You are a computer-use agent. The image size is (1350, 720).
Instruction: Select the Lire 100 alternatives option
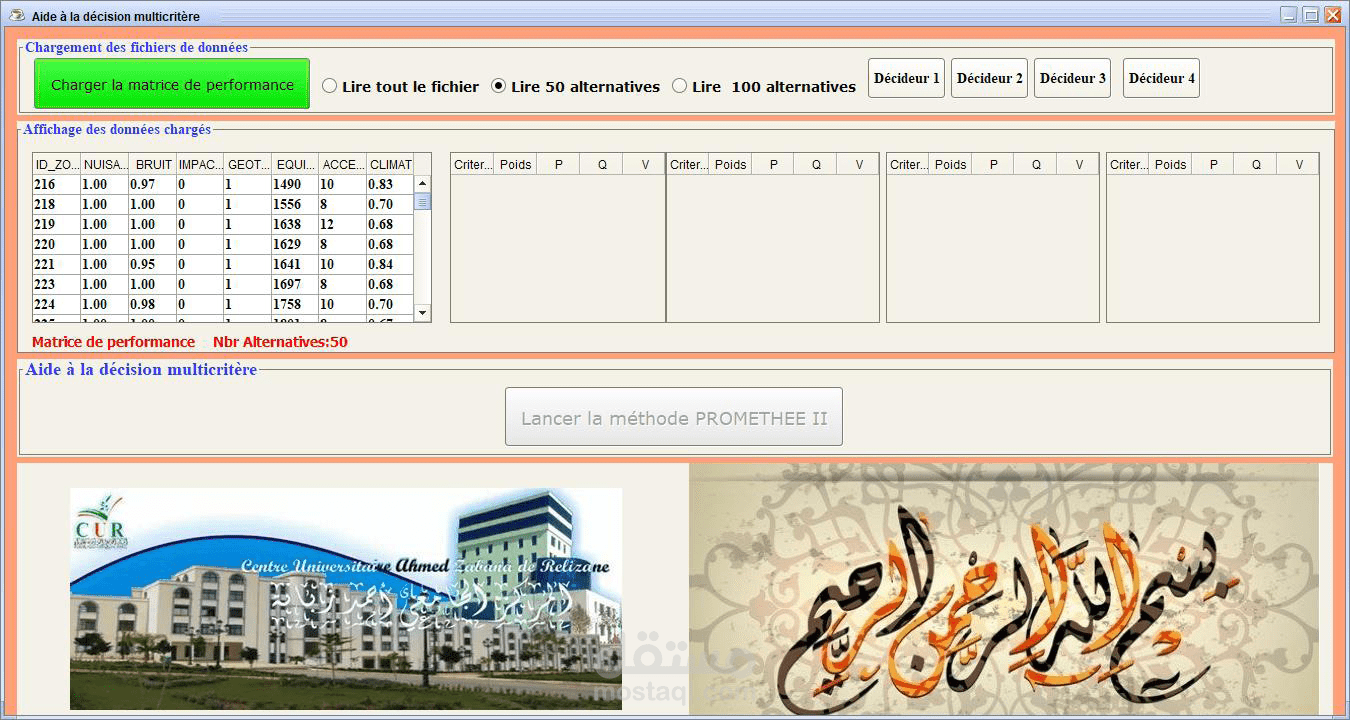pyautogui.click(x=764, y=87)
